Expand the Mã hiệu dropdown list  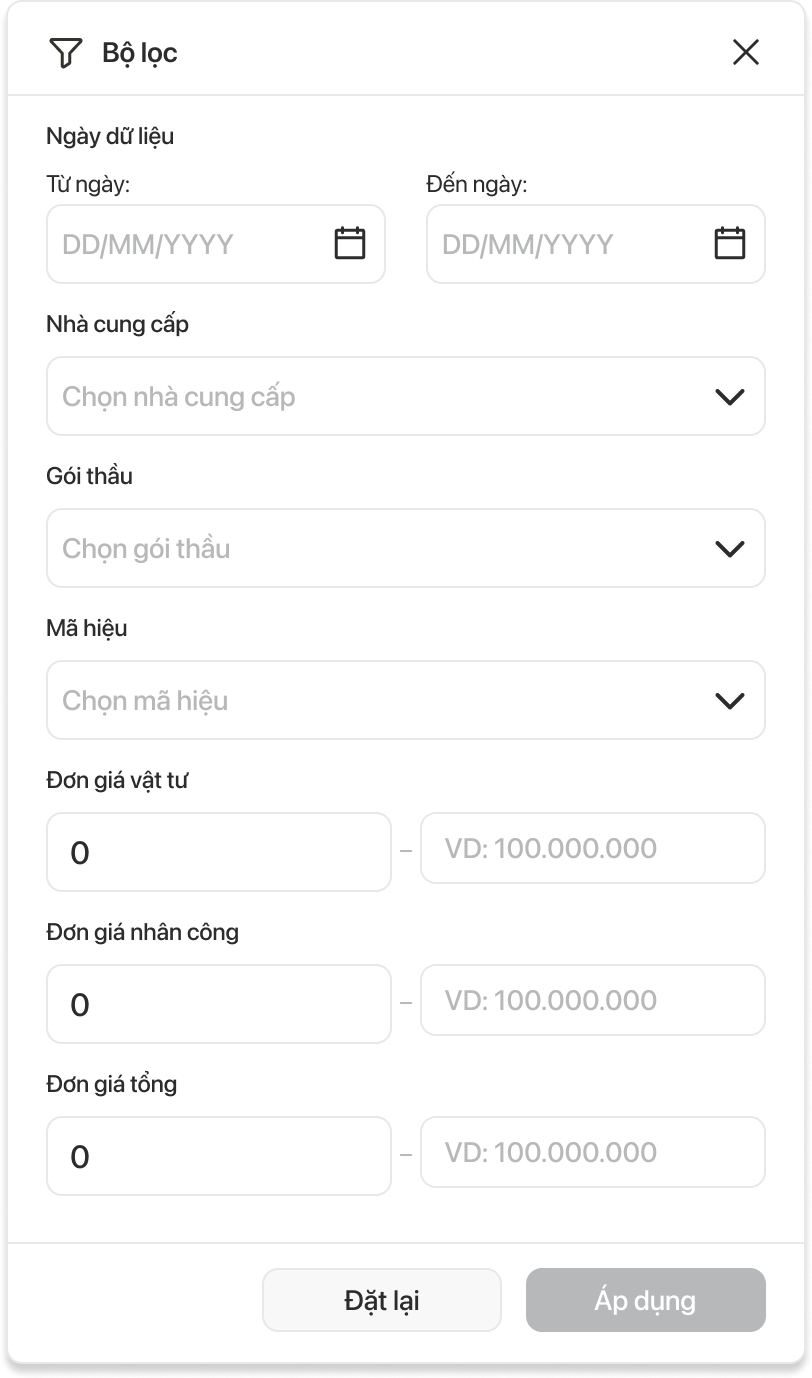(380, 700)
